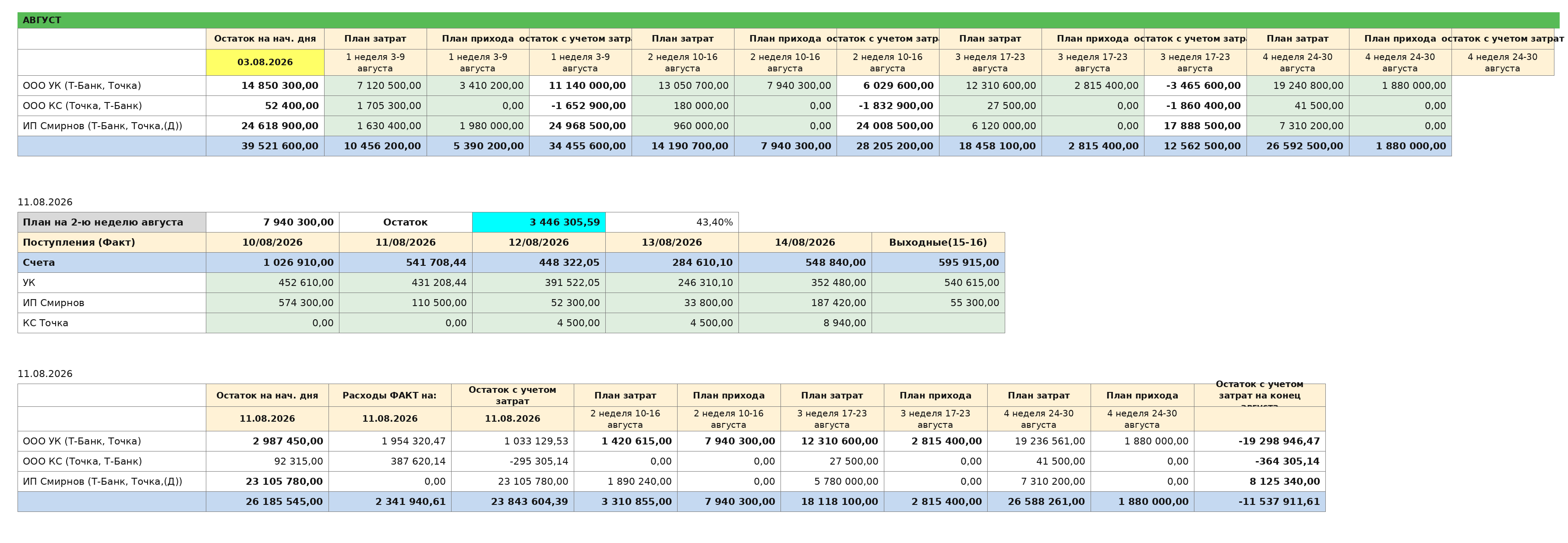Select the balance 24 968 500,00
This screenshot has height=543, width=1568.
(x=580, y=126)
